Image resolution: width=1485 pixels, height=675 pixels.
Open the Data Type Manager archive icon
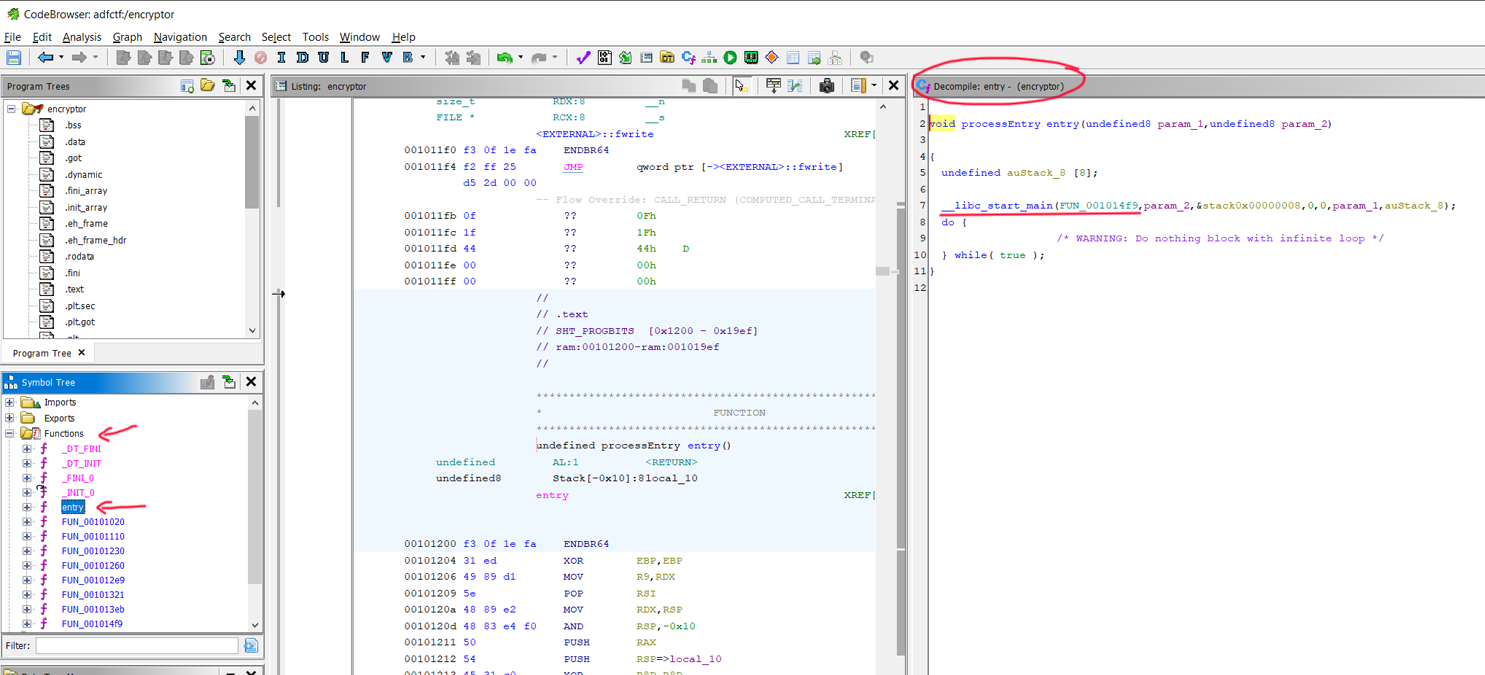pyautogui.click(x=667, y=57)
